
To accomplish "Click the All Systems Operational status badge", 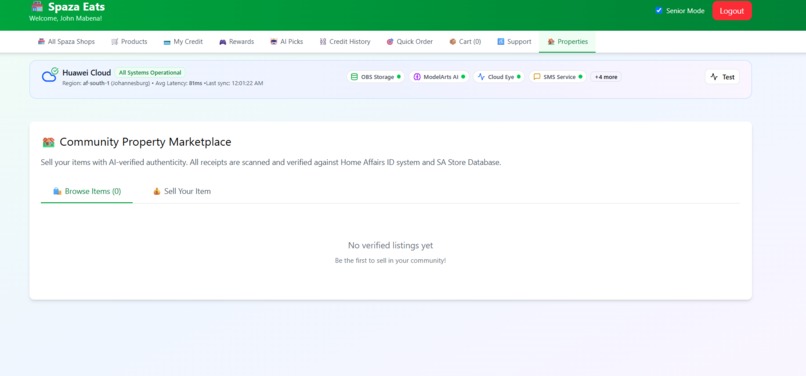I will pyautogui.click(x=150, y=73).
